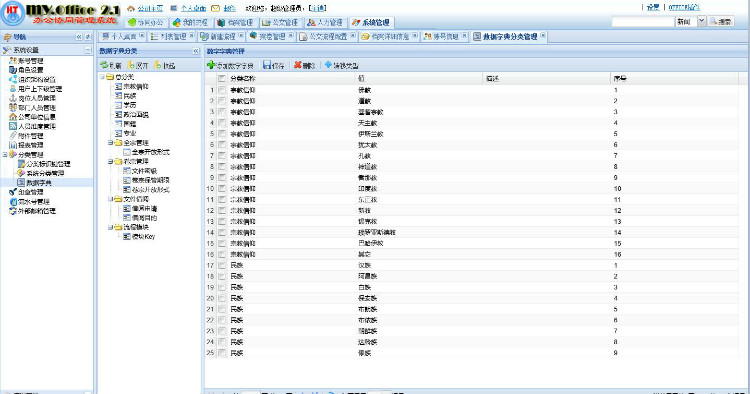
Task: Select the 民族 item in the category tree
Action: (130, 96)
